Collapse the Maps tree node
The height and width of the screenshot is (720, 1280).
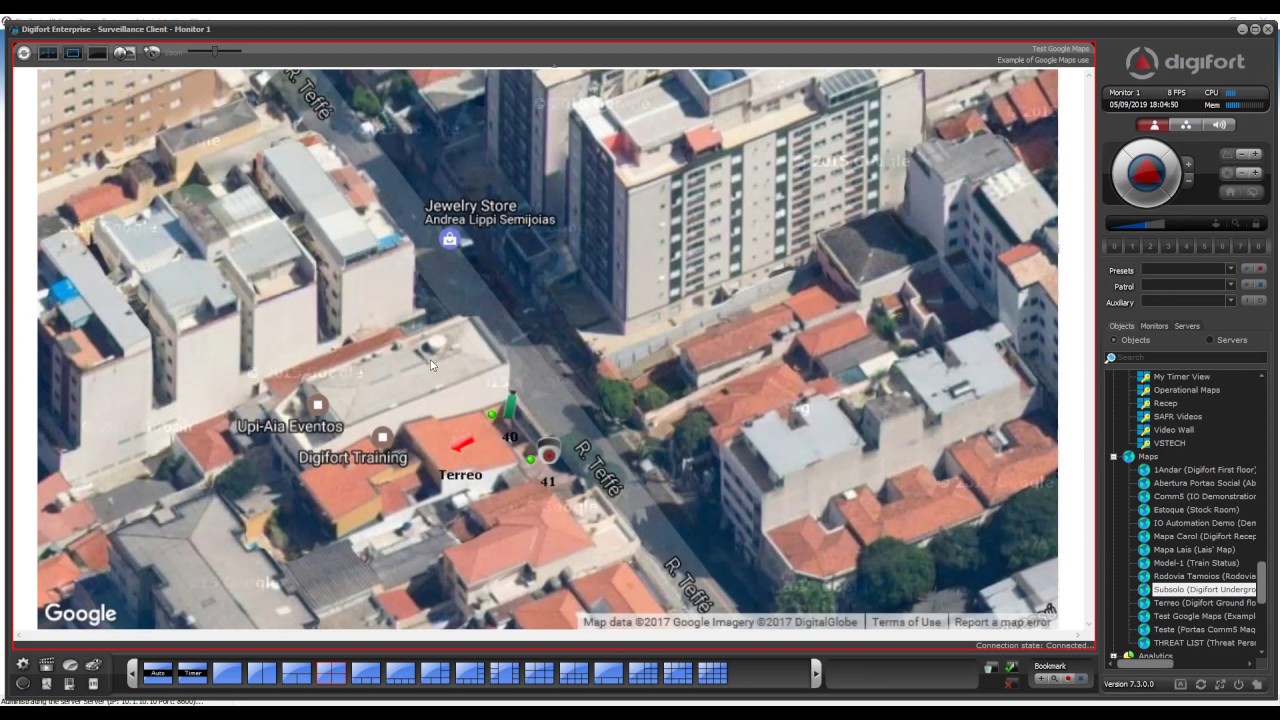1114,457
